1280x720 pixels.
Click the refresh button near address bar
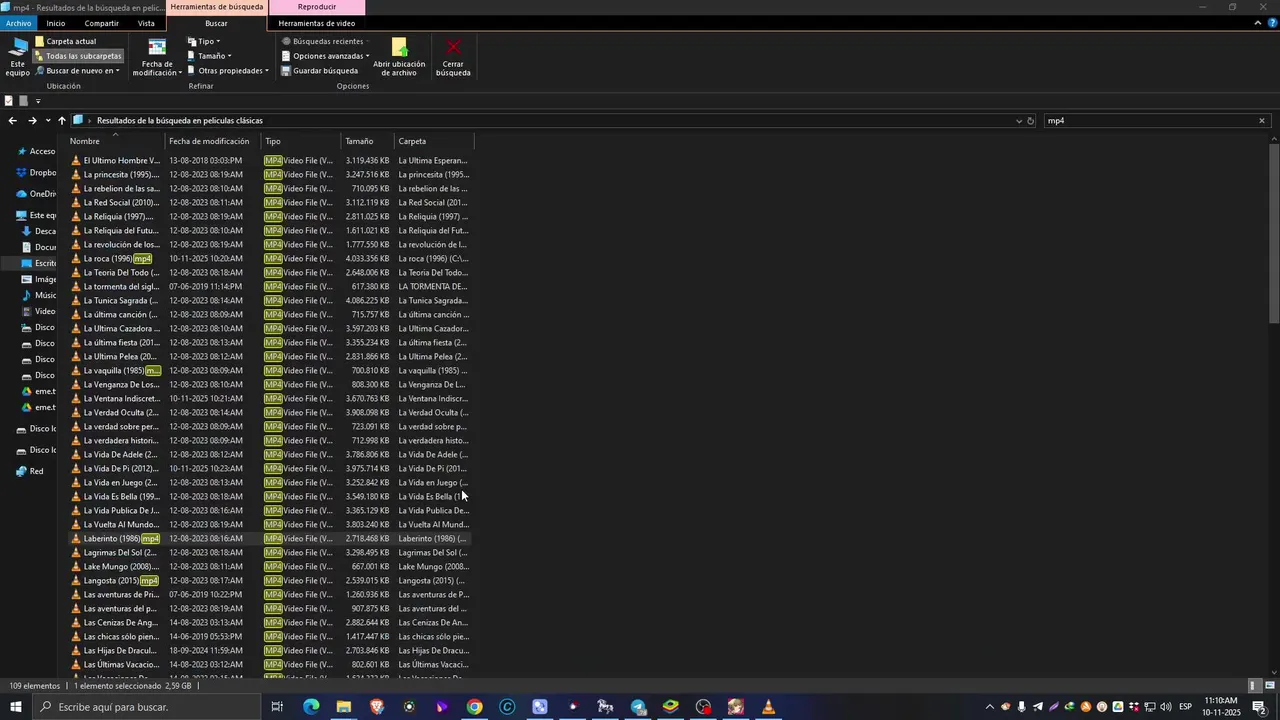pyautogui.click(x=1031, y=121)
